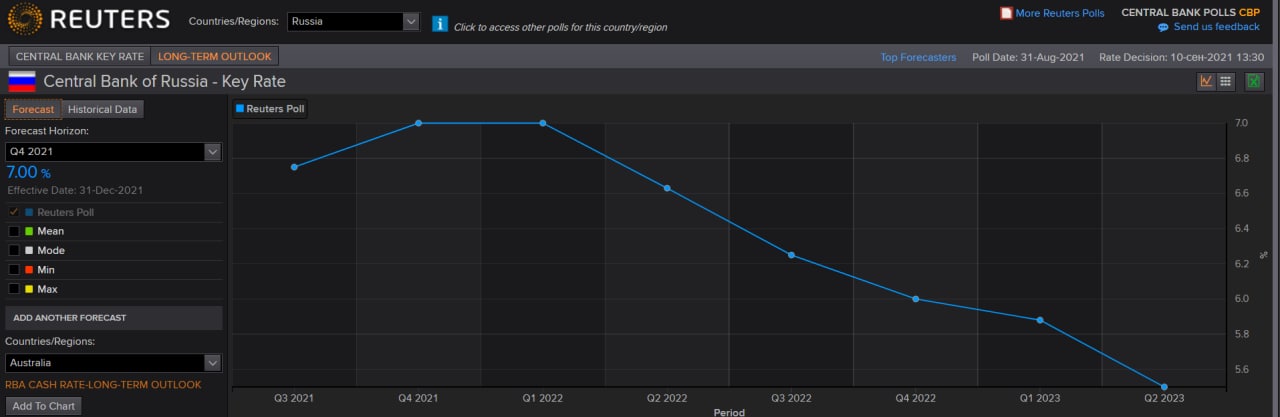Click the Q2 2023 data point
This screenshot has height=417, width=1280.
coord(1164,386)
